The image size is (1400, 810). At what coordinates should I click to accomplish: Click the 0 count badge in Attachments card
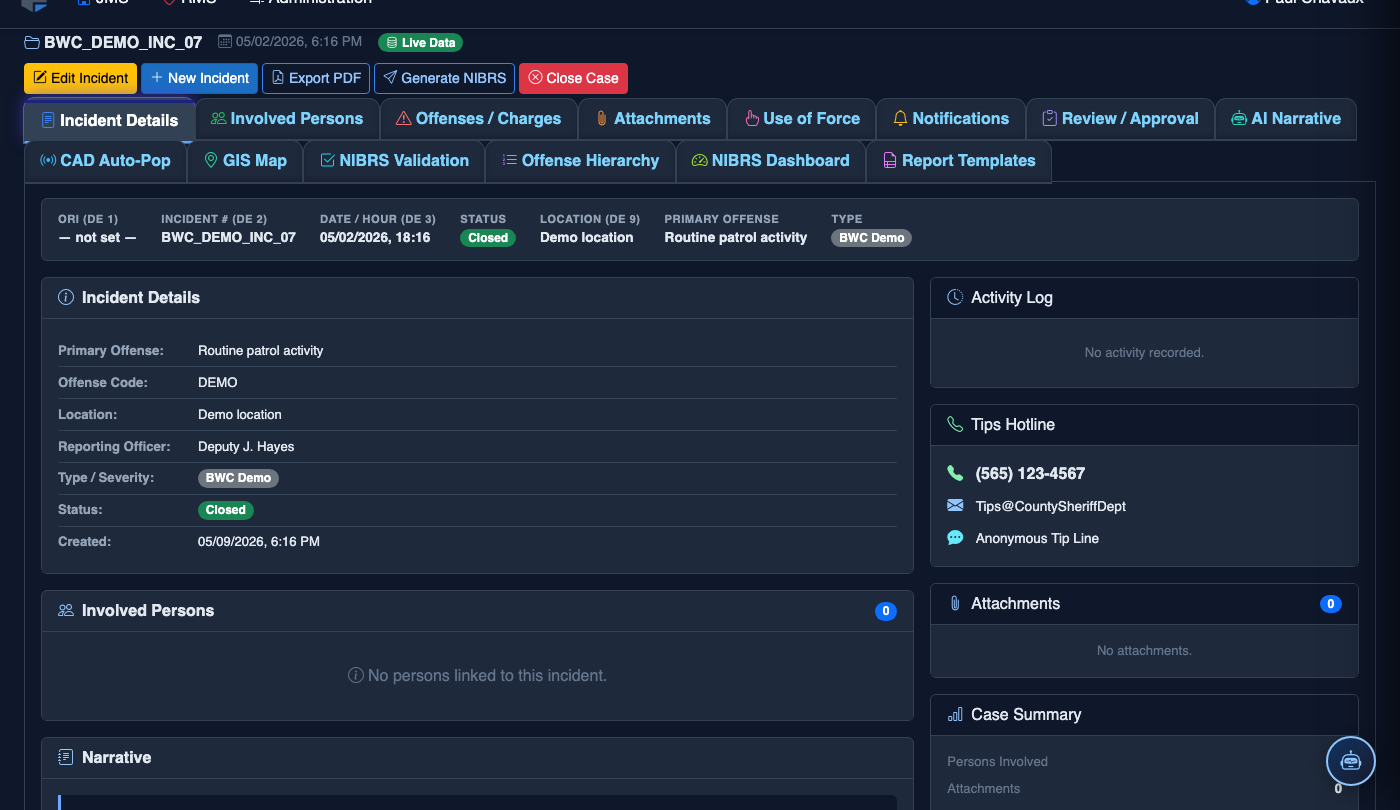pos(1330,604)
